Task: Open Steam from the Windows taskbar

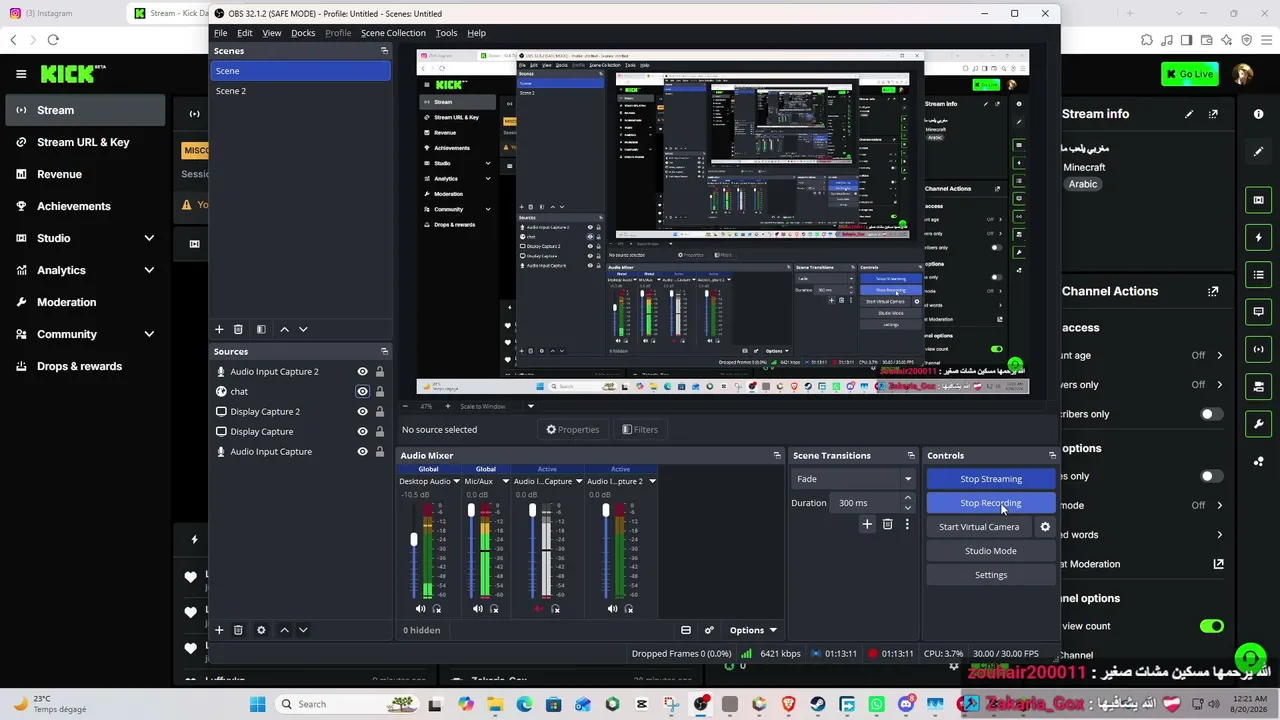Action: [x=818, y=704]
